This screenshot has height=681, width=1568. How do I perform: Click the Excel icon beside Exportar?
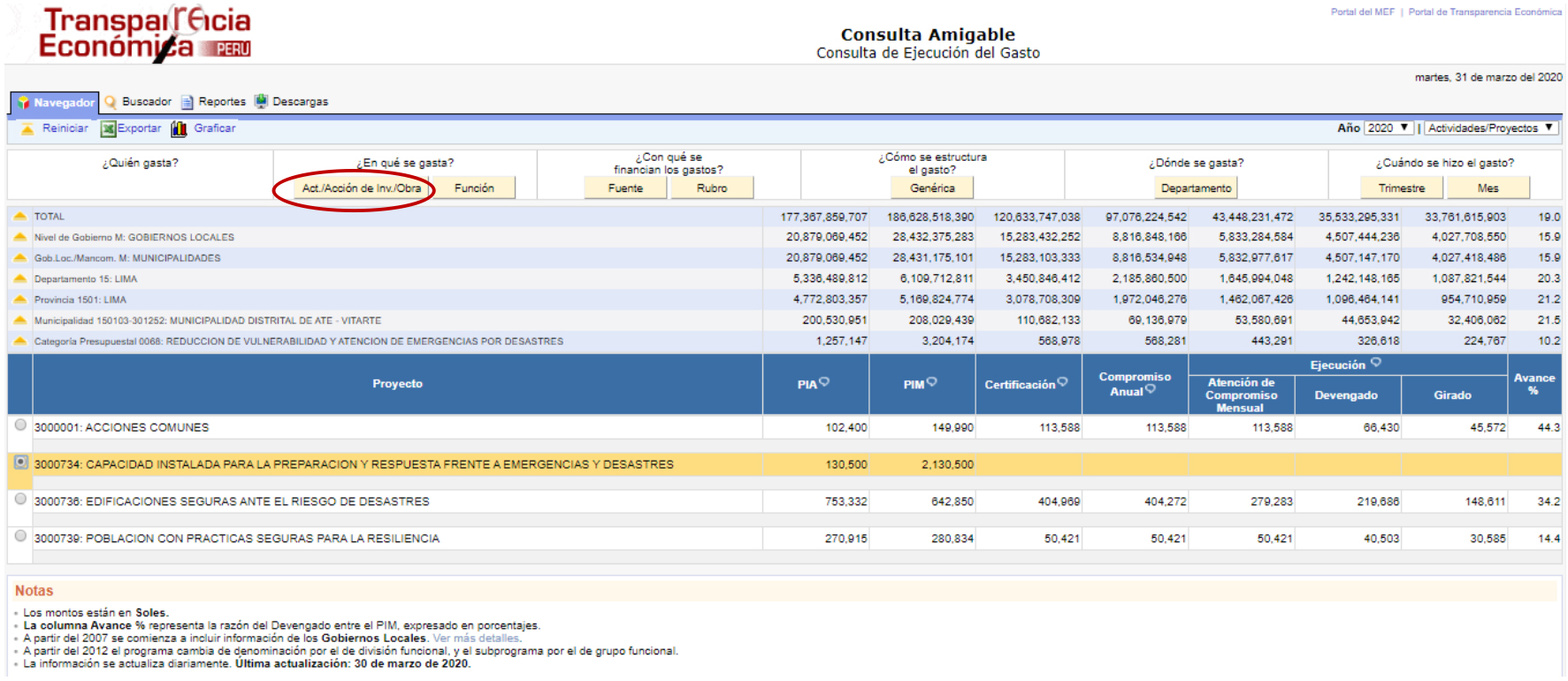click(108, 129)
